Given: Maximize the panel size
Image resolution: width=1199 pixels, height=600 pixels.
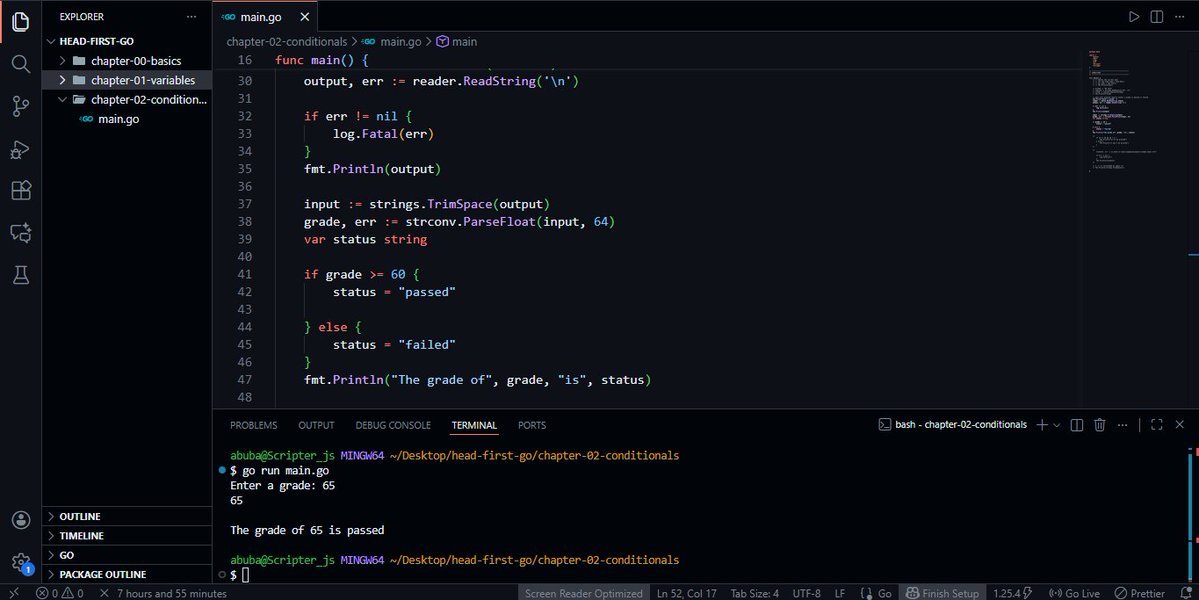Looking at the screenshot, I should (x=1157, y=424).
